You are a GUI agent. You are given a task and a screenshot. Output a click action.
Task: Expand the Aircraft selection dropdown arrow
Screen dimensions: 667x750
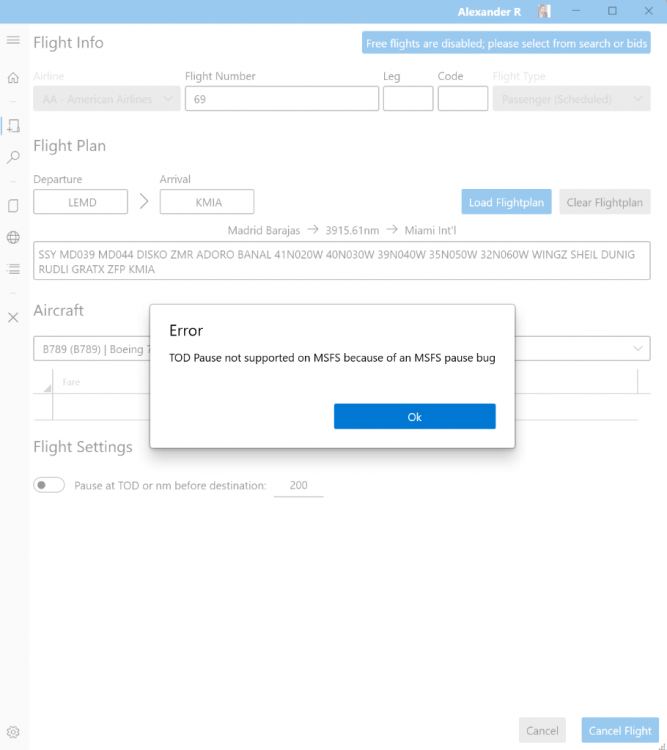638,348
